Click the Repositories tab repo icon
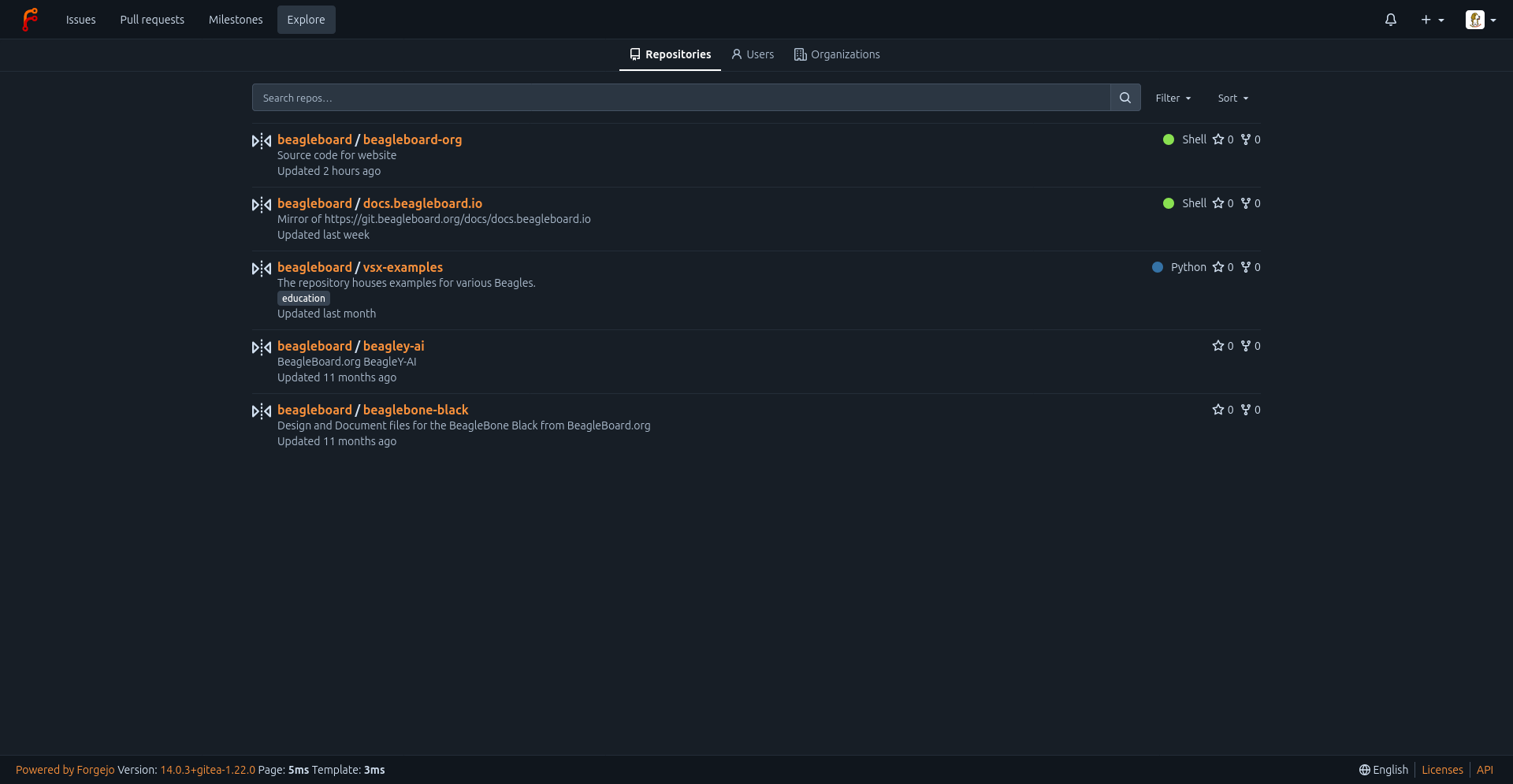 [635, 54]
